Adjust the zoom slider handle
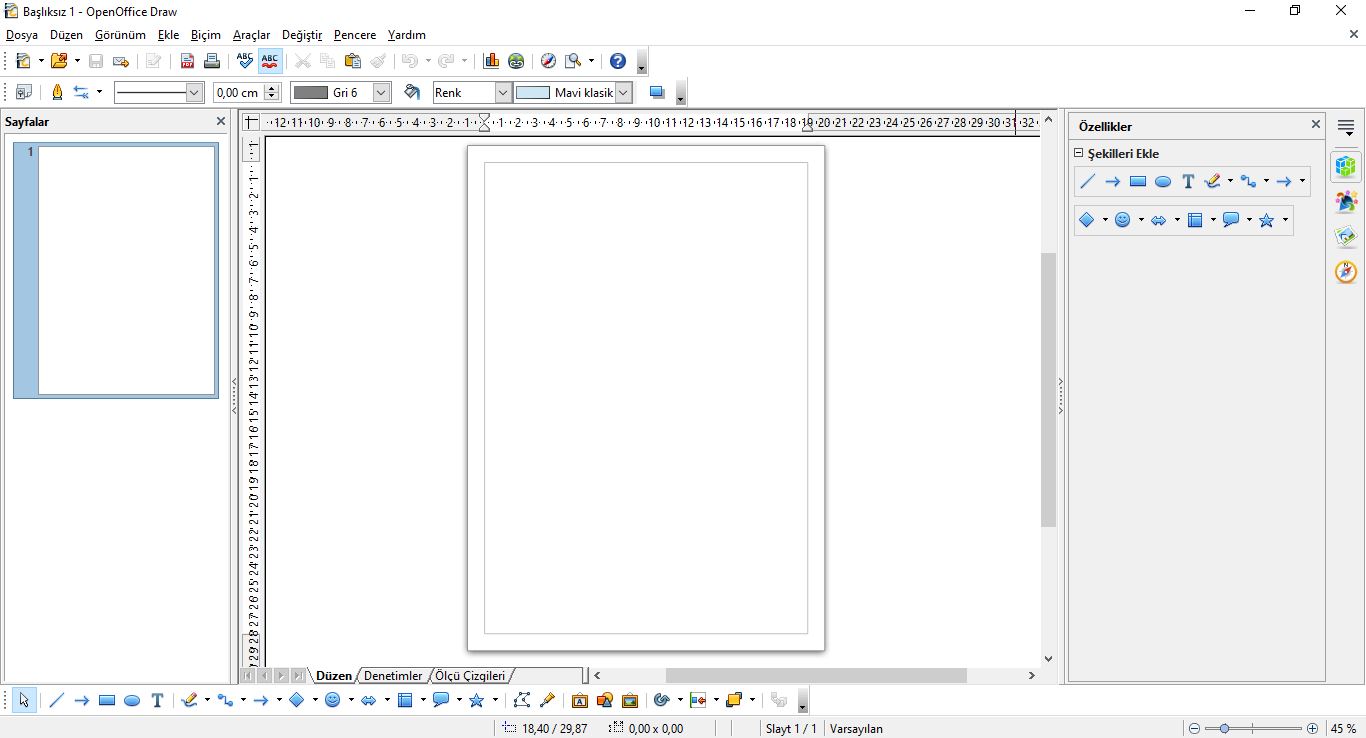This screenshot has height=738, width=1366. point(1224,729)
